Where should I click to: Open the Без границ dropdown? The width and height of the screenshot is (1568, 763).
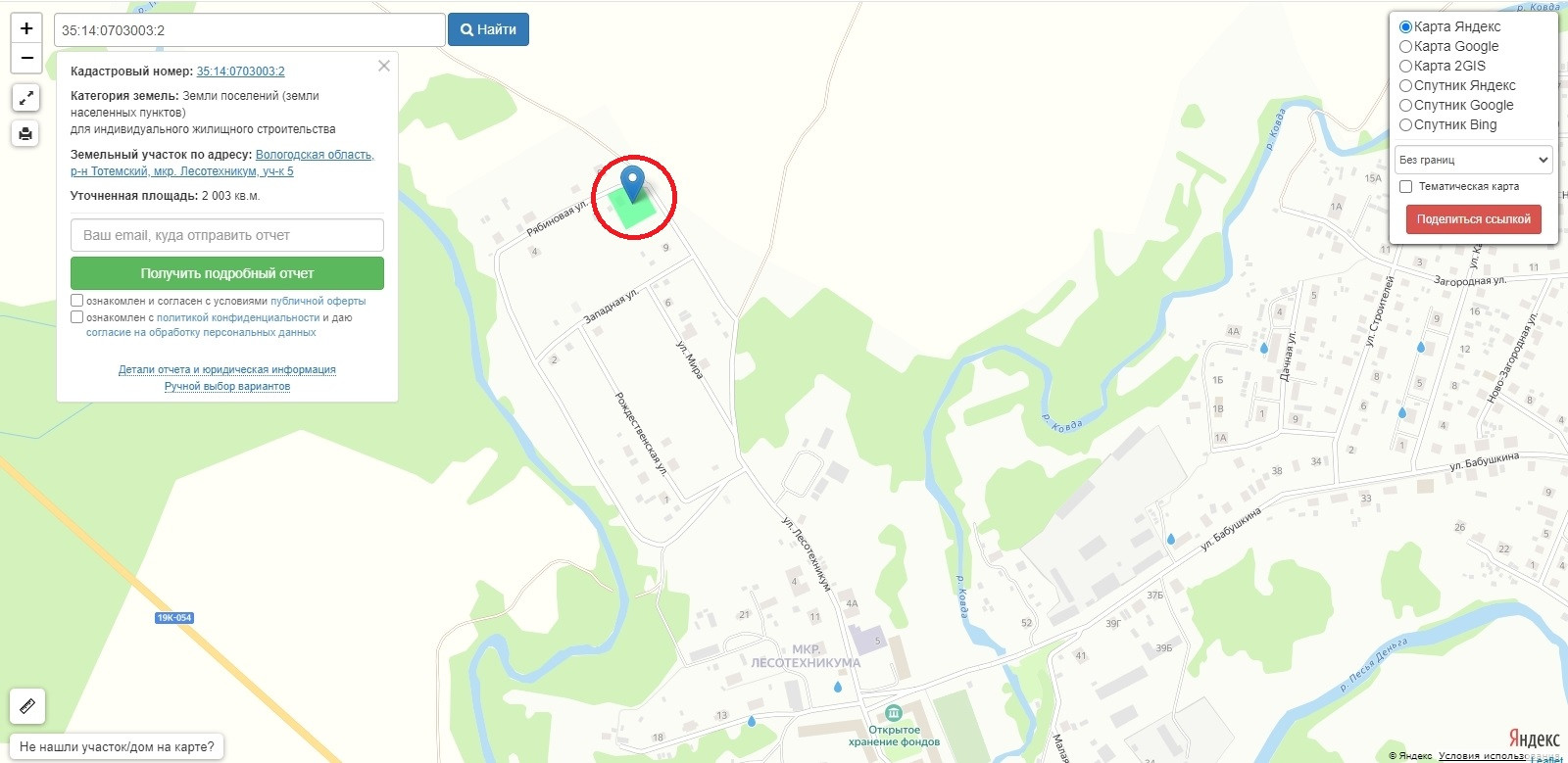pos(1474,160)
